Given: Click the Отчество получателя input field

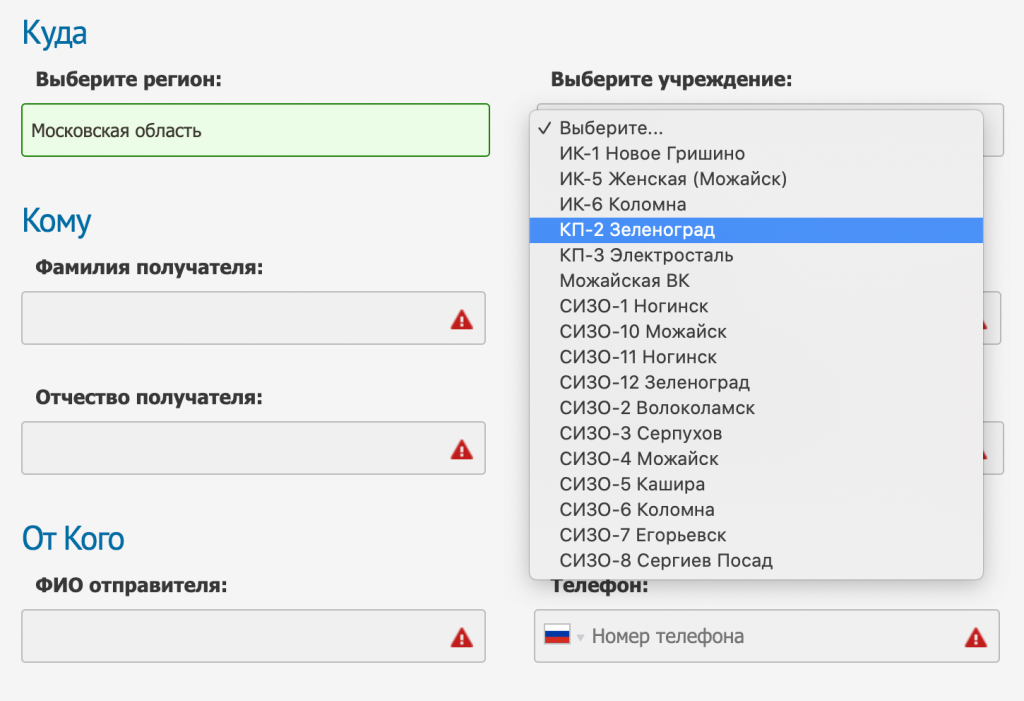Looking at the screenshot, I should tap(235, 448).
